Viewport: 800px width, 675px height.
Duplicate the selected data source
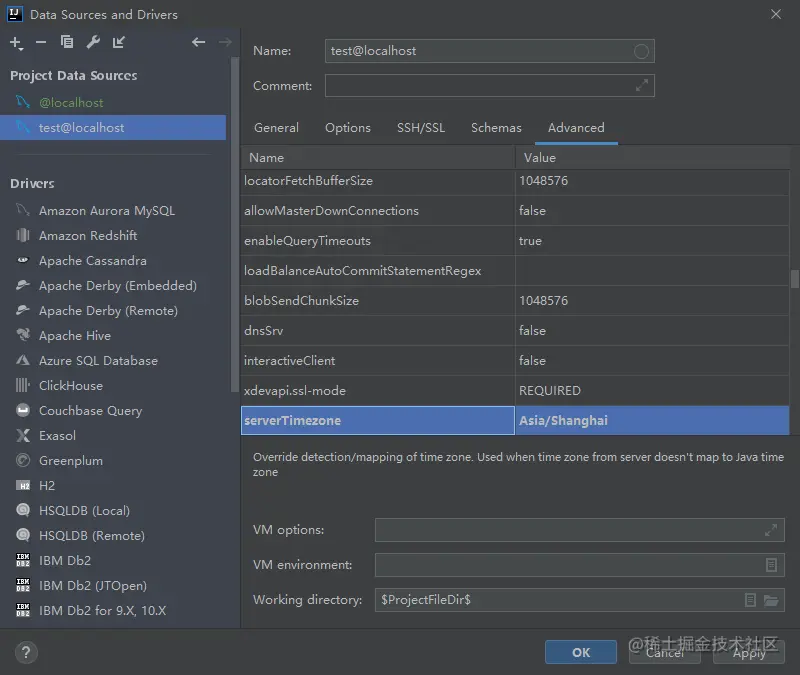(67, 42)
